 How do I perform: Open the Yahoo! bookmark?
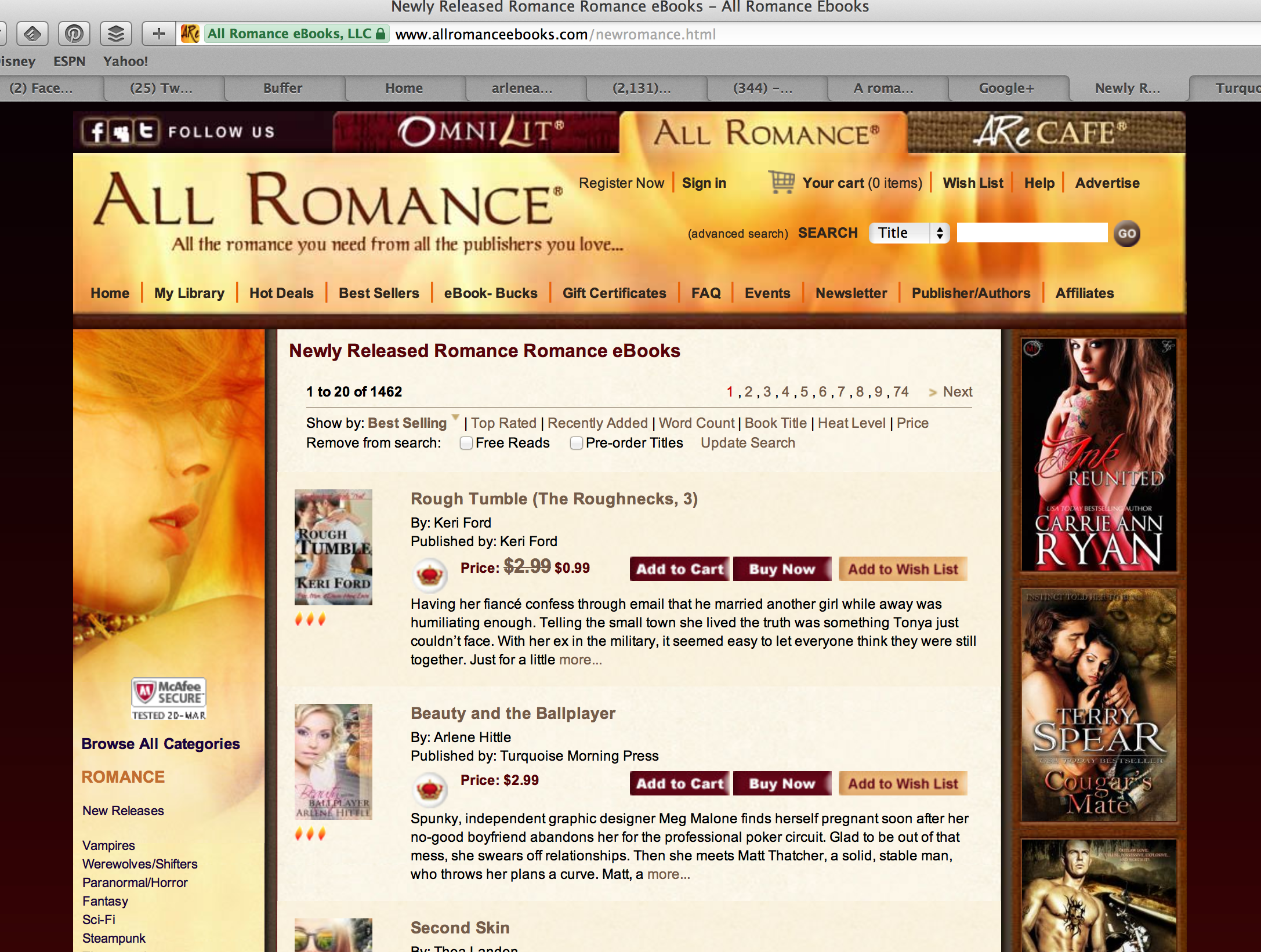point(125,61)
